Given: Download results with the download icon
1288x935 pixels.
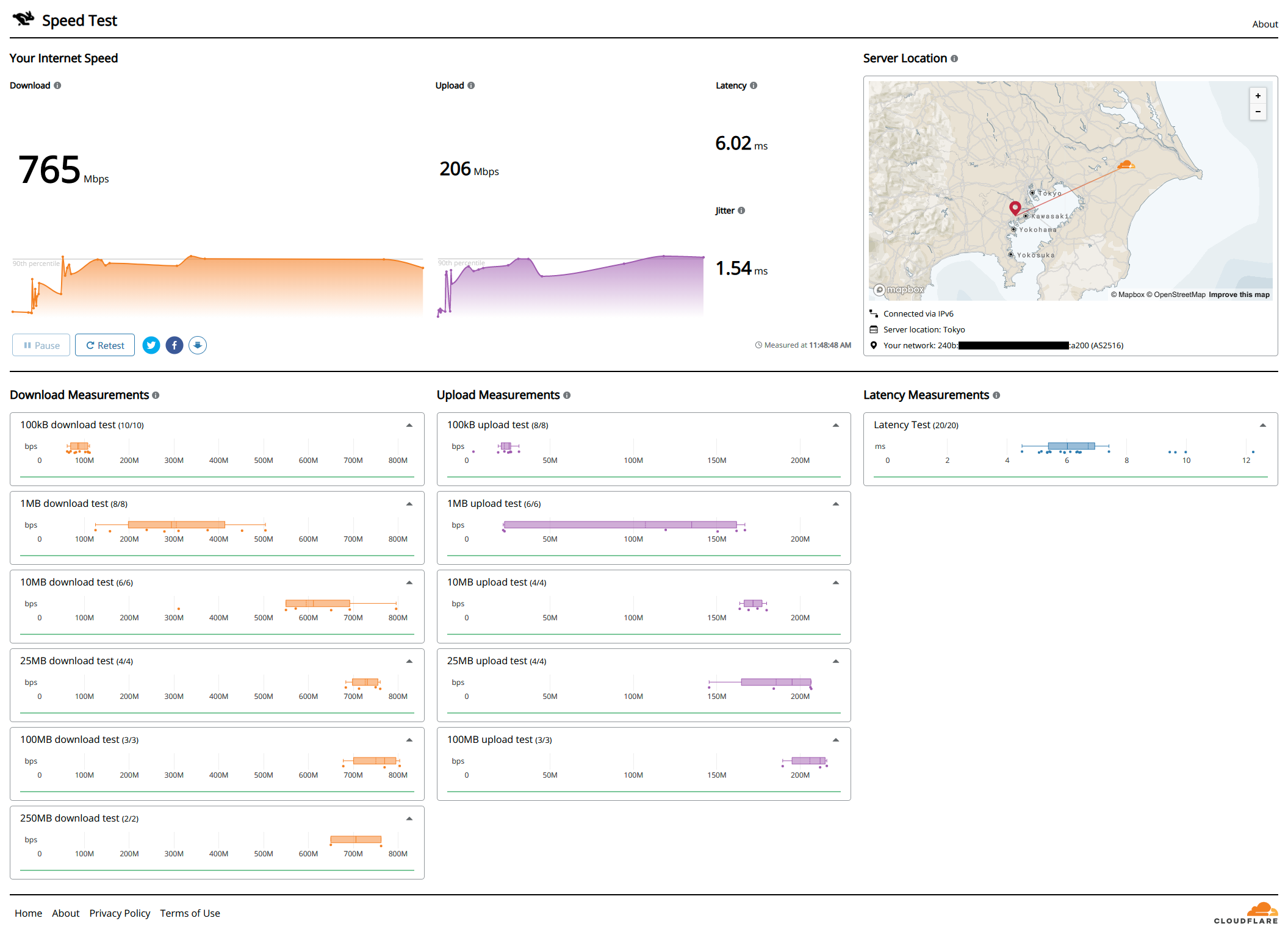Looking at the screenshot, I should point(198,345).
